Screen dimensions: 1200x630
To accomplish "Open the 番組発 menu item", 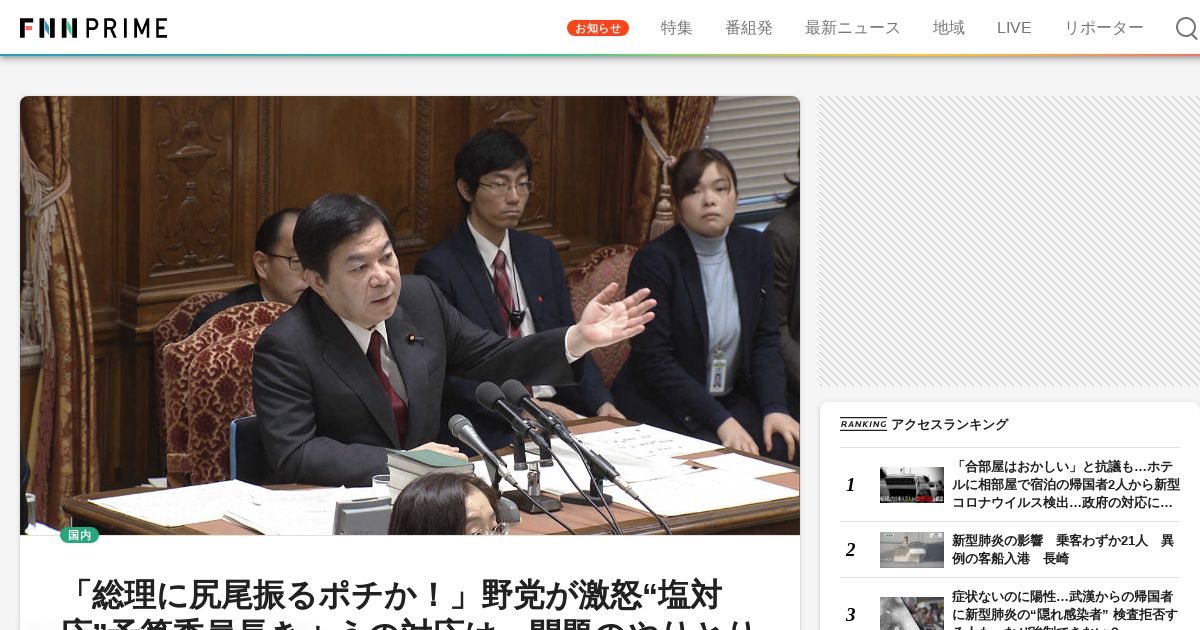I will [x=749, y=28].
